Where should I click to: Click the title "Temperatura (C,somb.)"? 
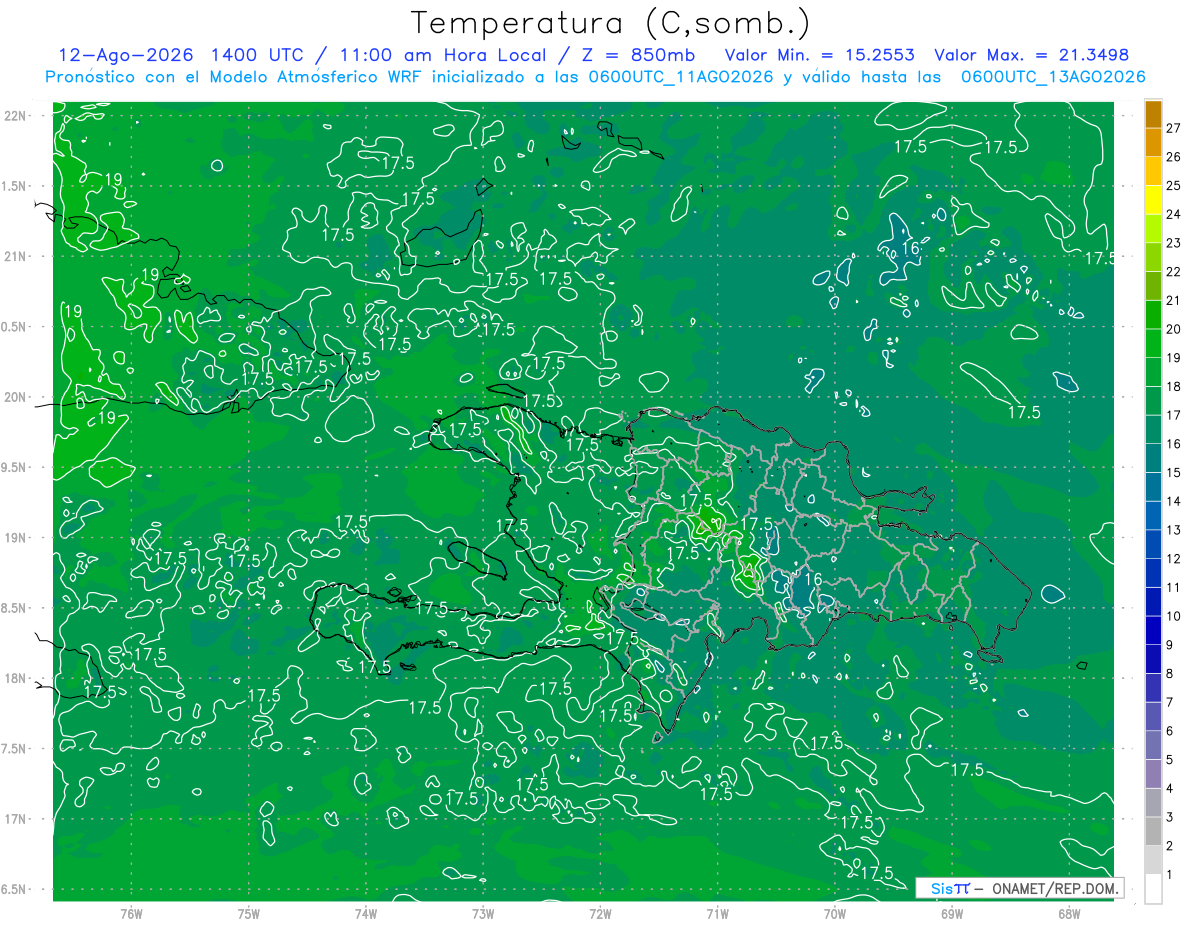[x=611, y=23]
